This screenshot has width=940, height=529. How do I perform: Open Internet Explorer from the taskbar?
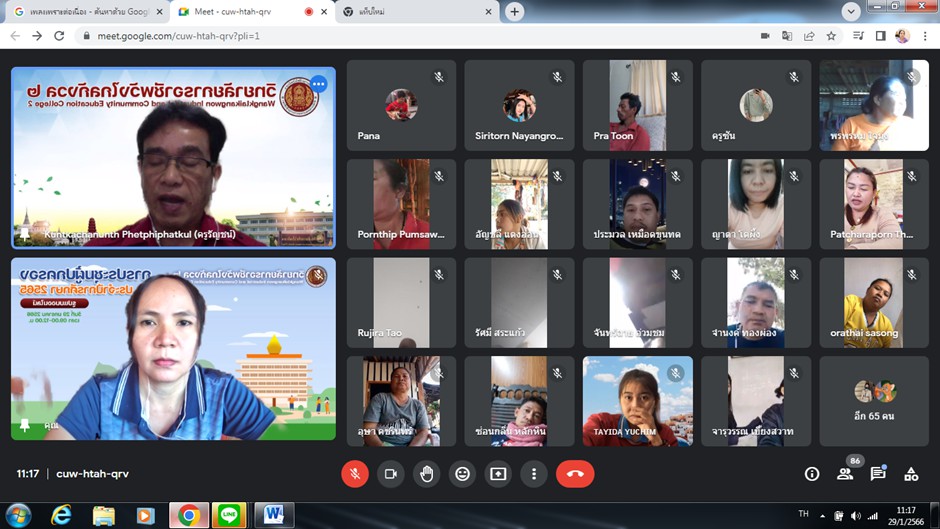(61, 516)
